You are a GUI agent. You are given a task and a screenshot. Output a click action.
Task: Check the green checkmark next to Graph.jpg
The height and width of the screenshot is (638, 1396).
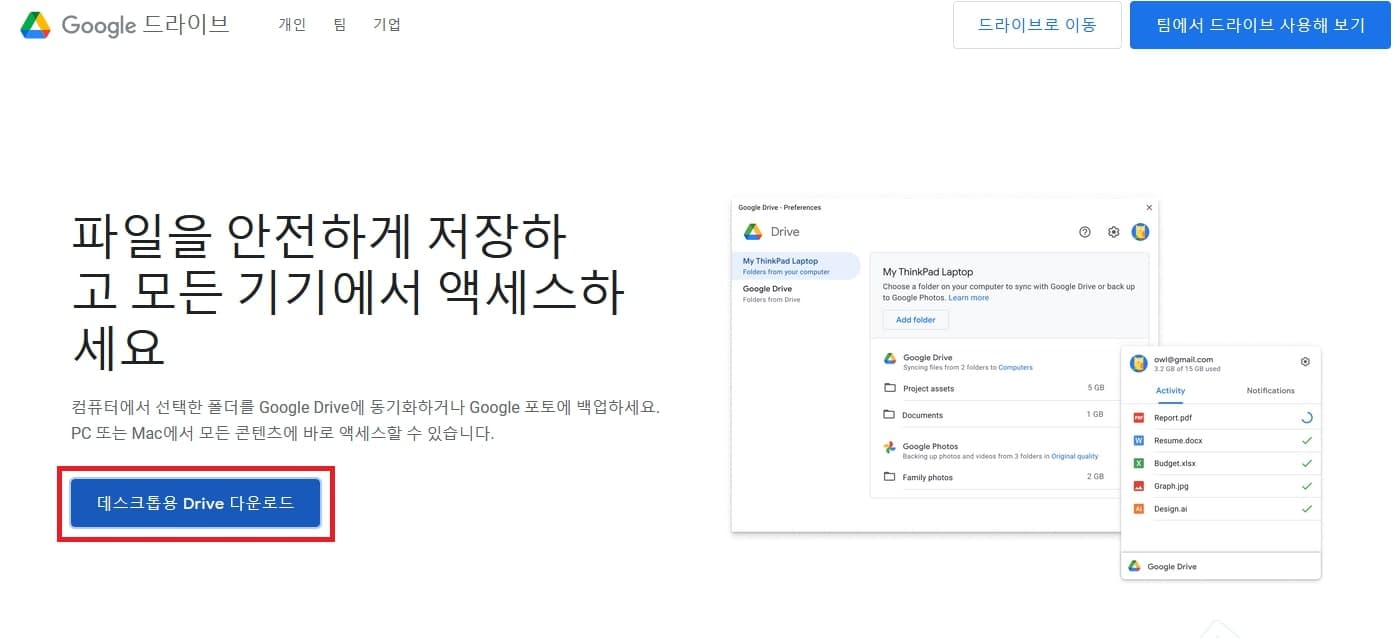tap(1307, 485)
